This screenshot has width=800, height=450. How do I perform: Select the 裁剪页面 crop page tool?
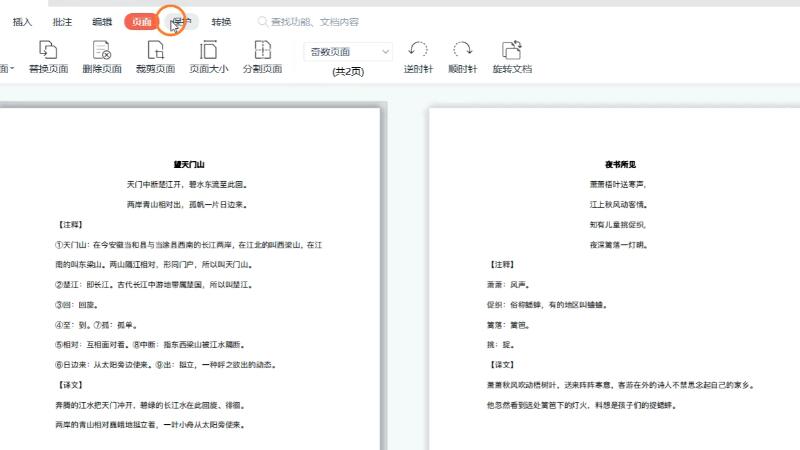pyautogui.click(x=155, y=57)
